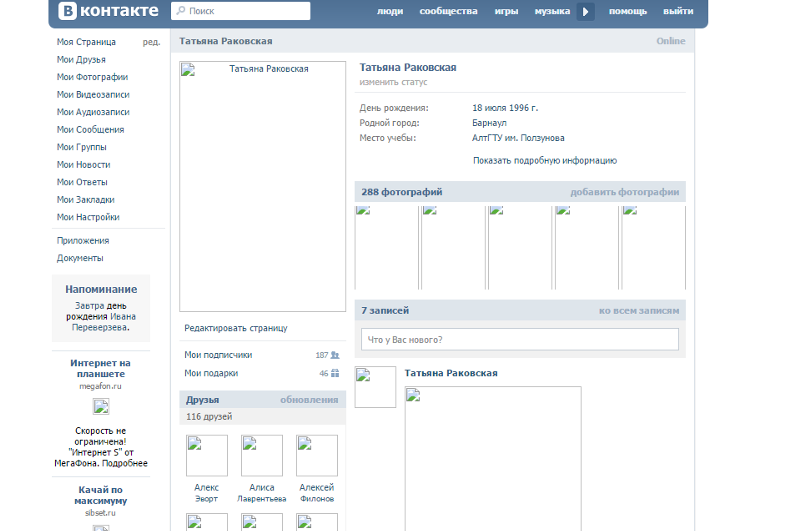Click the music play arrow button
The height and width of the screenshot is (531, 800).
(586, 11)
